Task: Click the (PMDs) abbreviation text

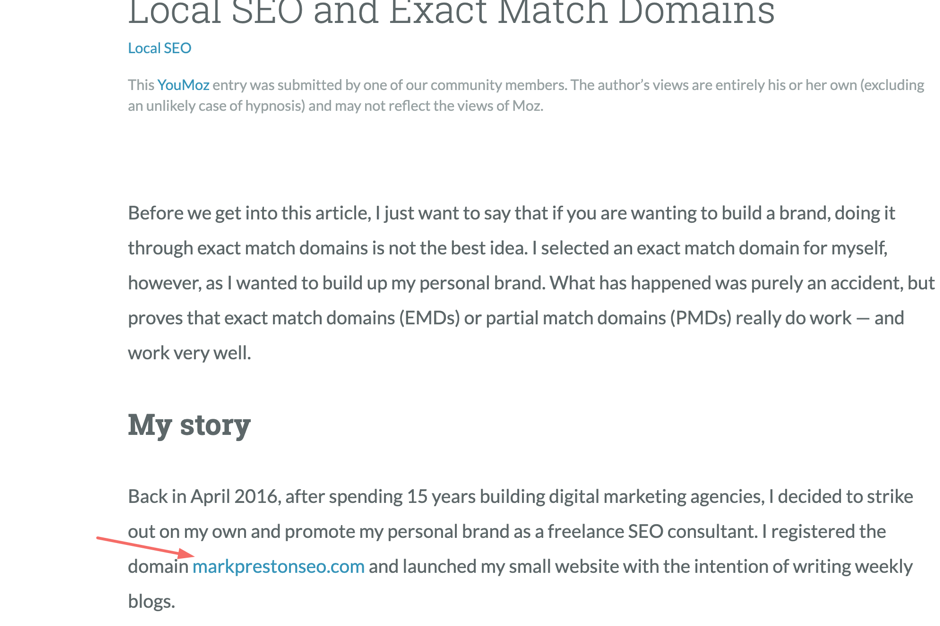Action: click(x=701, y=318)
